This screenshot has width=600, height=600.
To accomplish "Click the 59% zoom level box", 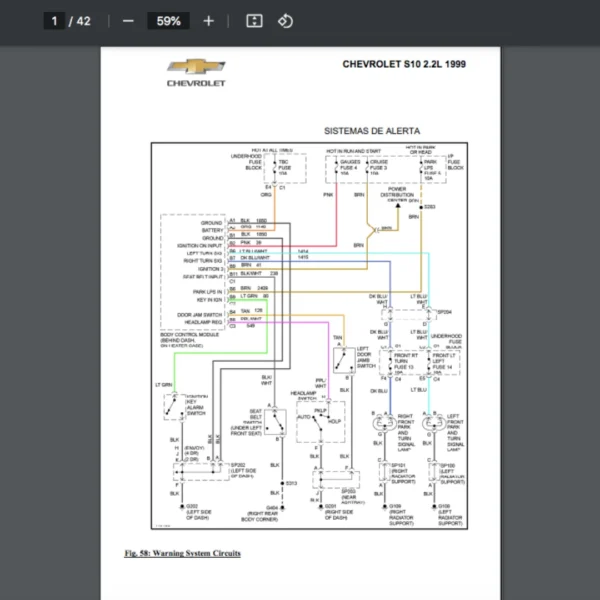I will [x=167, y=21].
